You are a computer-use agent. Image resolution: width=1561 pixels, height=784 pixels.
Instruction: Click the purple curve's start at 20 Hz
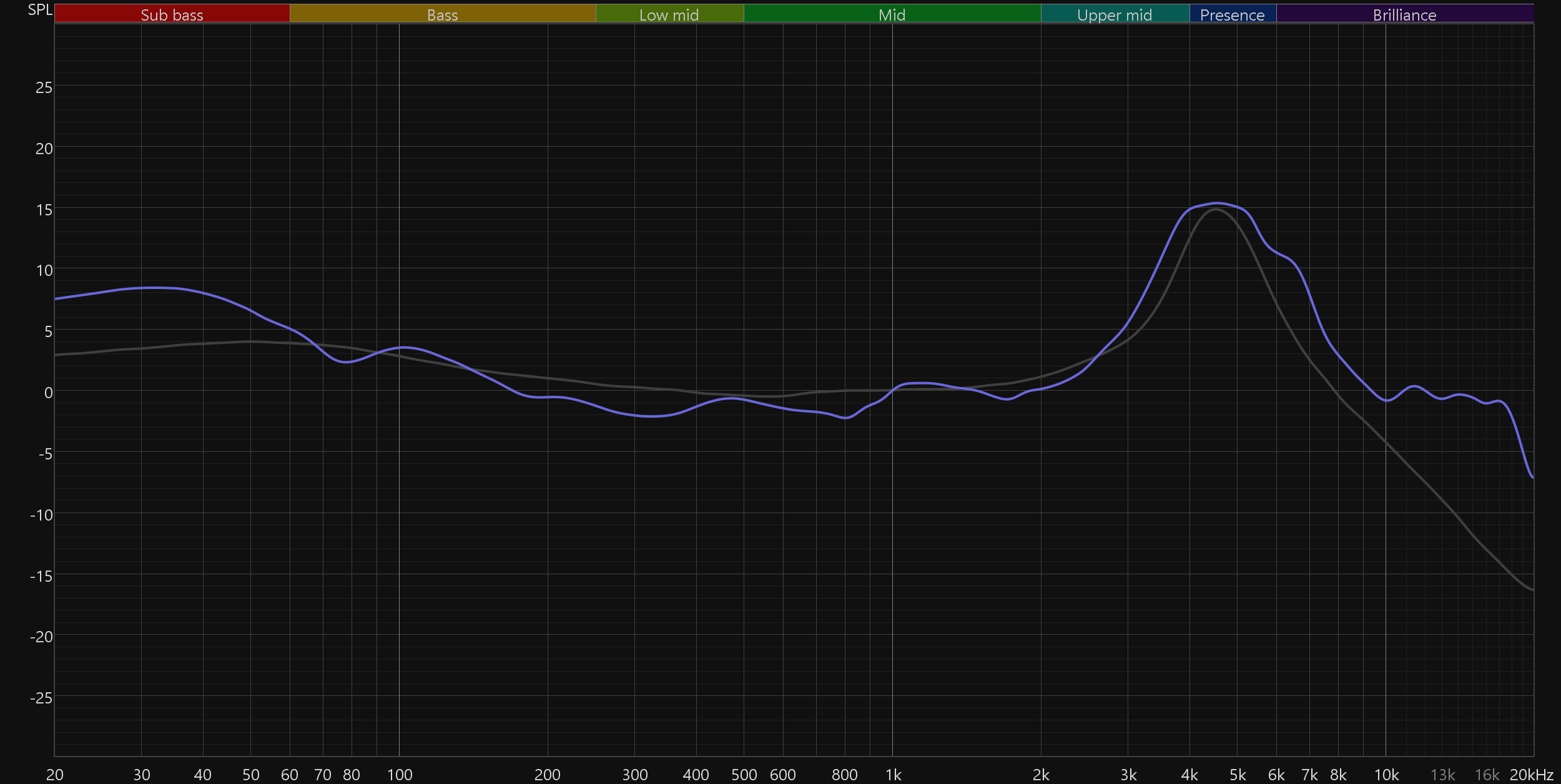(56, 299)
